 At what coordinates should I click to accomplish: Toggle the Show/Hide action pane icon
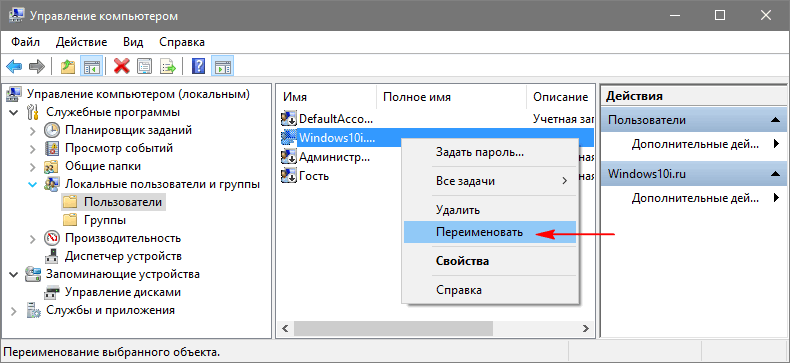coord(222,66)
